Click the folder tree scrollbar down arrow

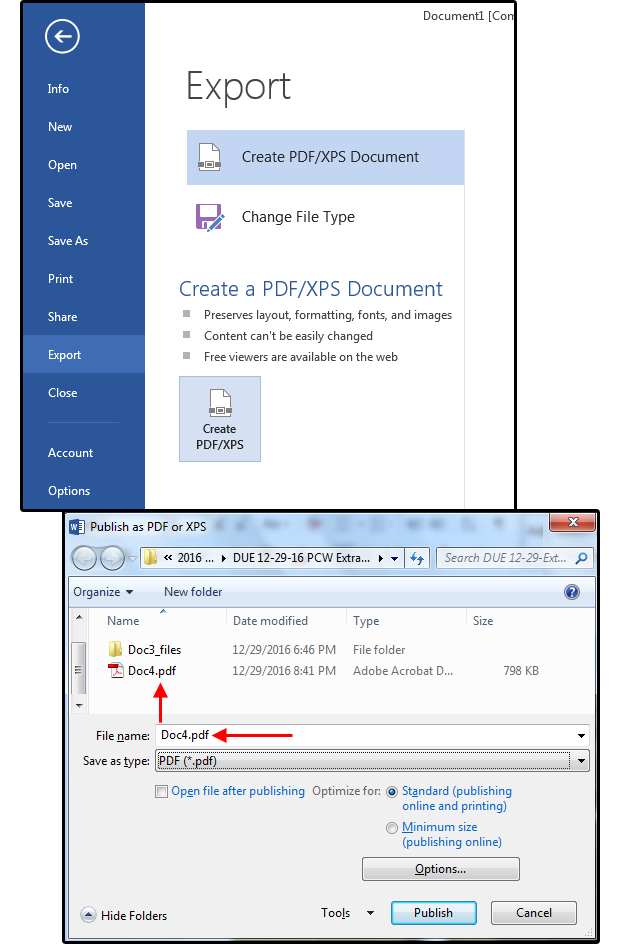pyautogui.click(x=79, y=706)
